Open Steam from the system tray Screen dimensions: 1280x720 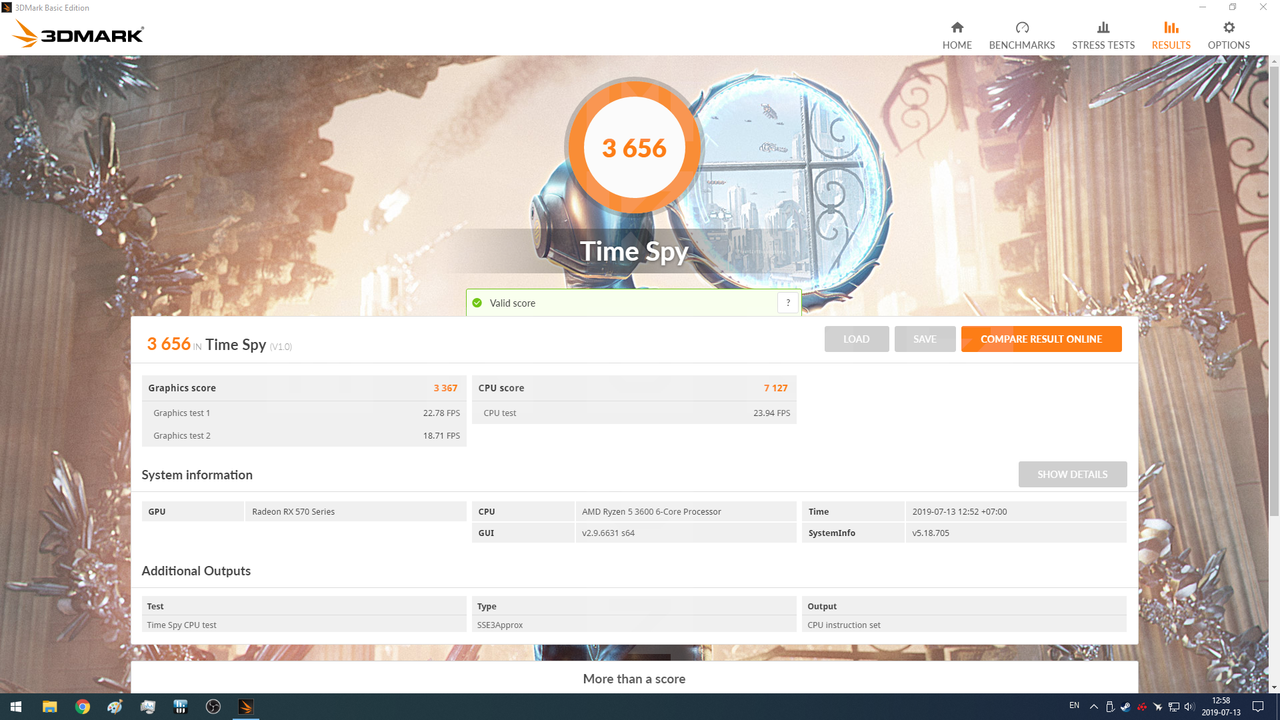(x=1124, y=707)
